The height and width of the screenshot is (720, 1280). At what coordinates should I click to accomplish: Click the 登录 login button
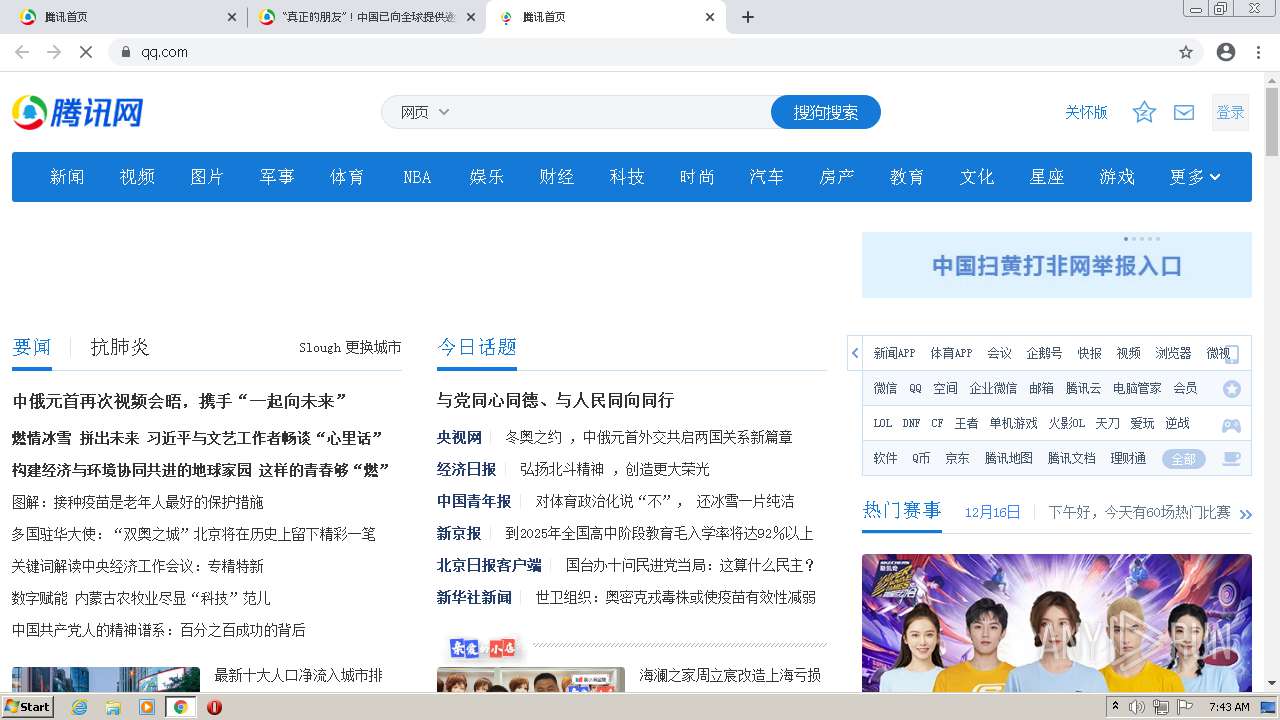pyautogui.click(x=1230, y=112)
